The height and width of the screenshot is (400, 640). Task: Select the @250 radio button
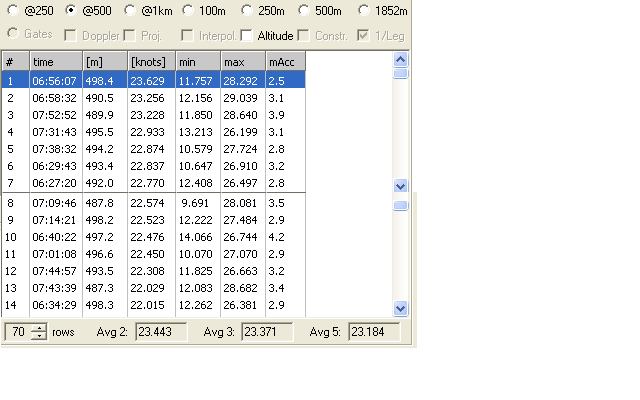[x=15, y=11]
